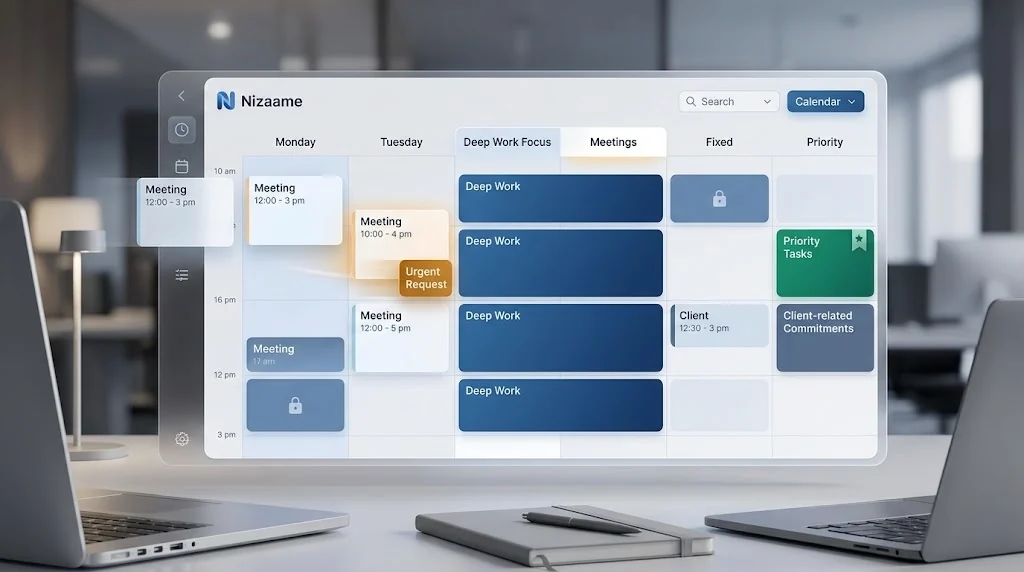This screenshot has width=1024, height=572.
Task: Open the bottom Deep Work block
Action: point(560,405)
